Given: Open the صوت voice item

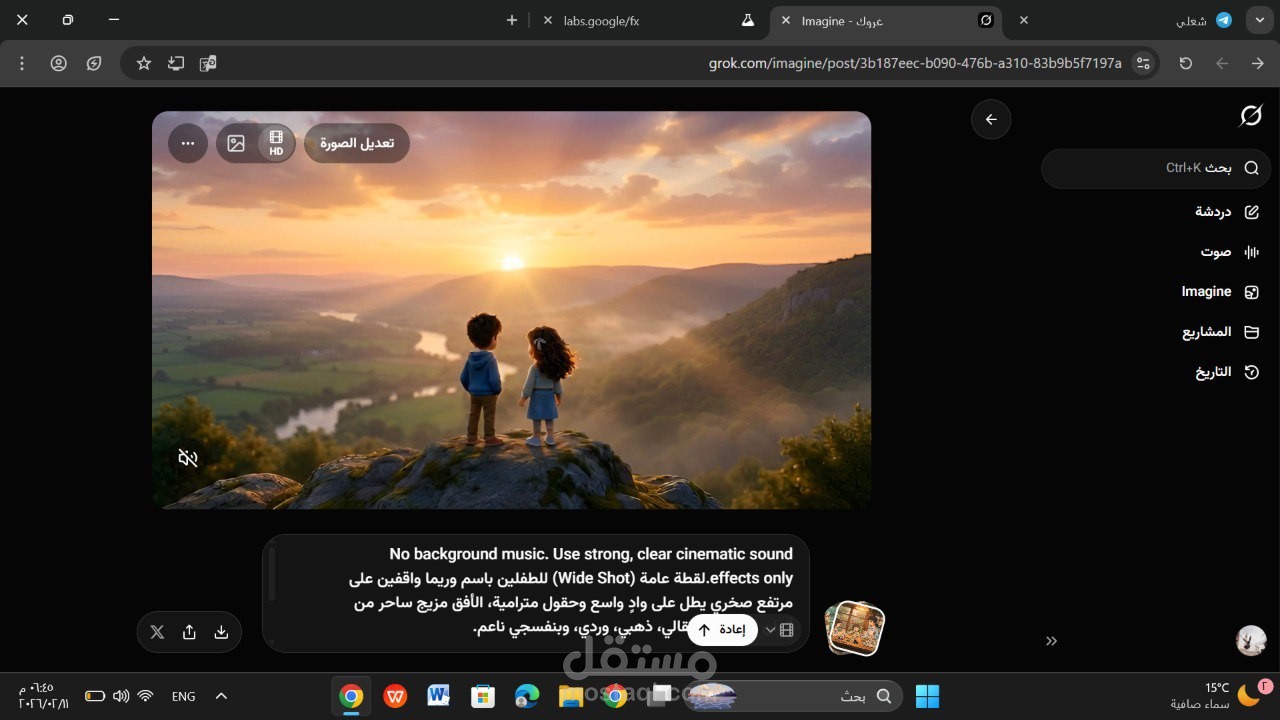Looking at the screenshot, I should click(x=1229, y=252).
